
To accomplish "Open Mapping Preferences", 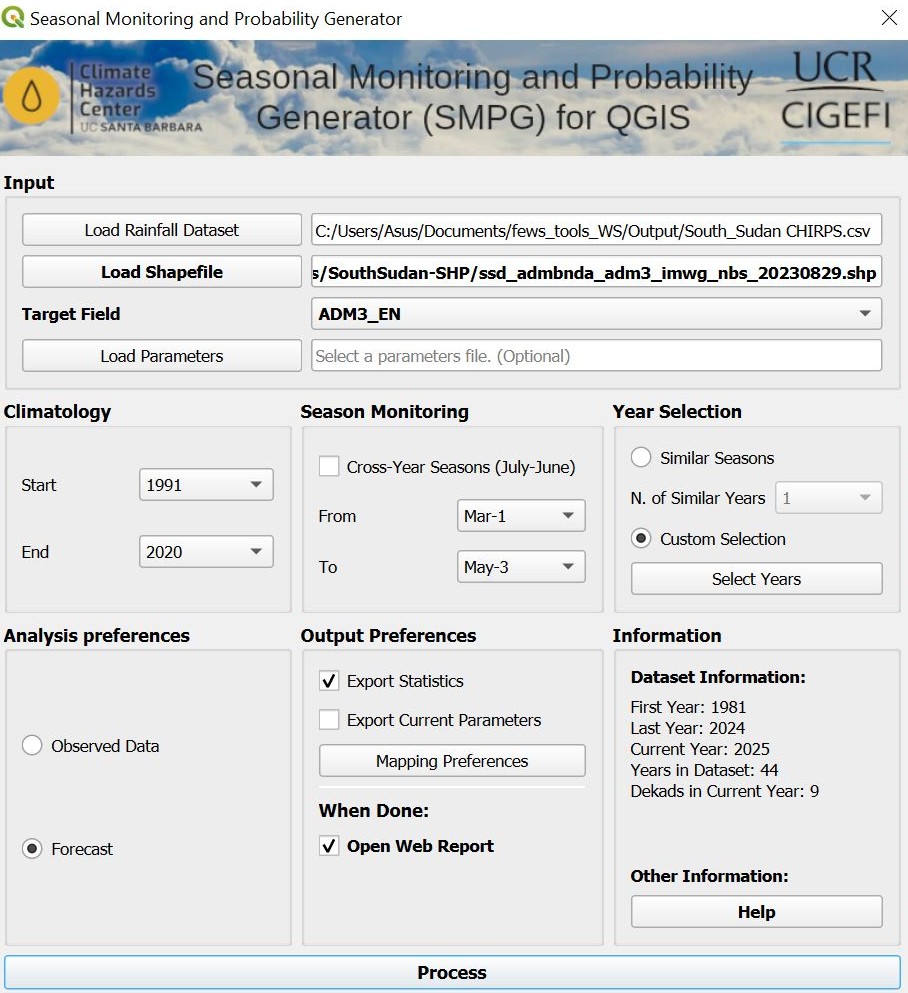I will click(452, 761).
